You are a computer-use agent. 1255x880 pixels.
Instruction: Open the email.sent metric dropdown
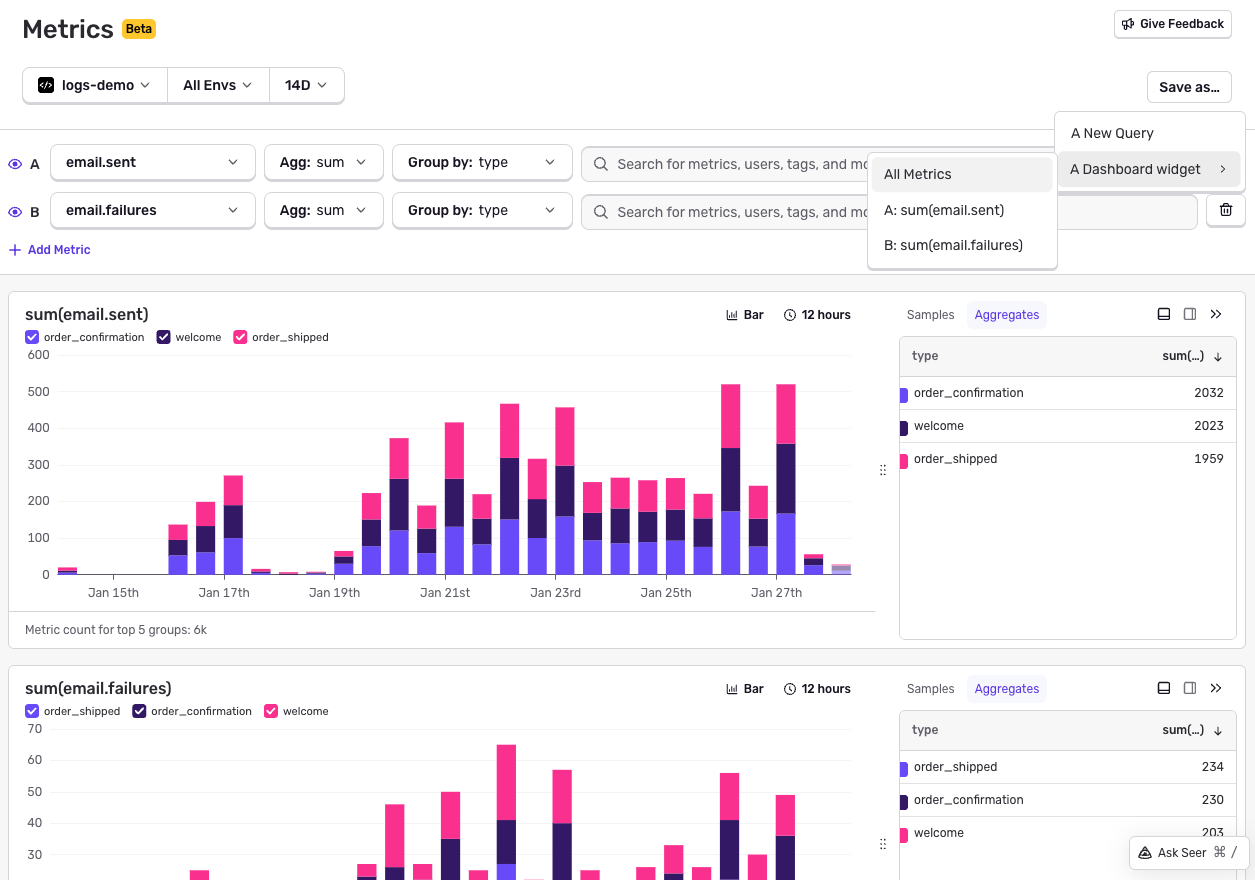tap(152, 162)
